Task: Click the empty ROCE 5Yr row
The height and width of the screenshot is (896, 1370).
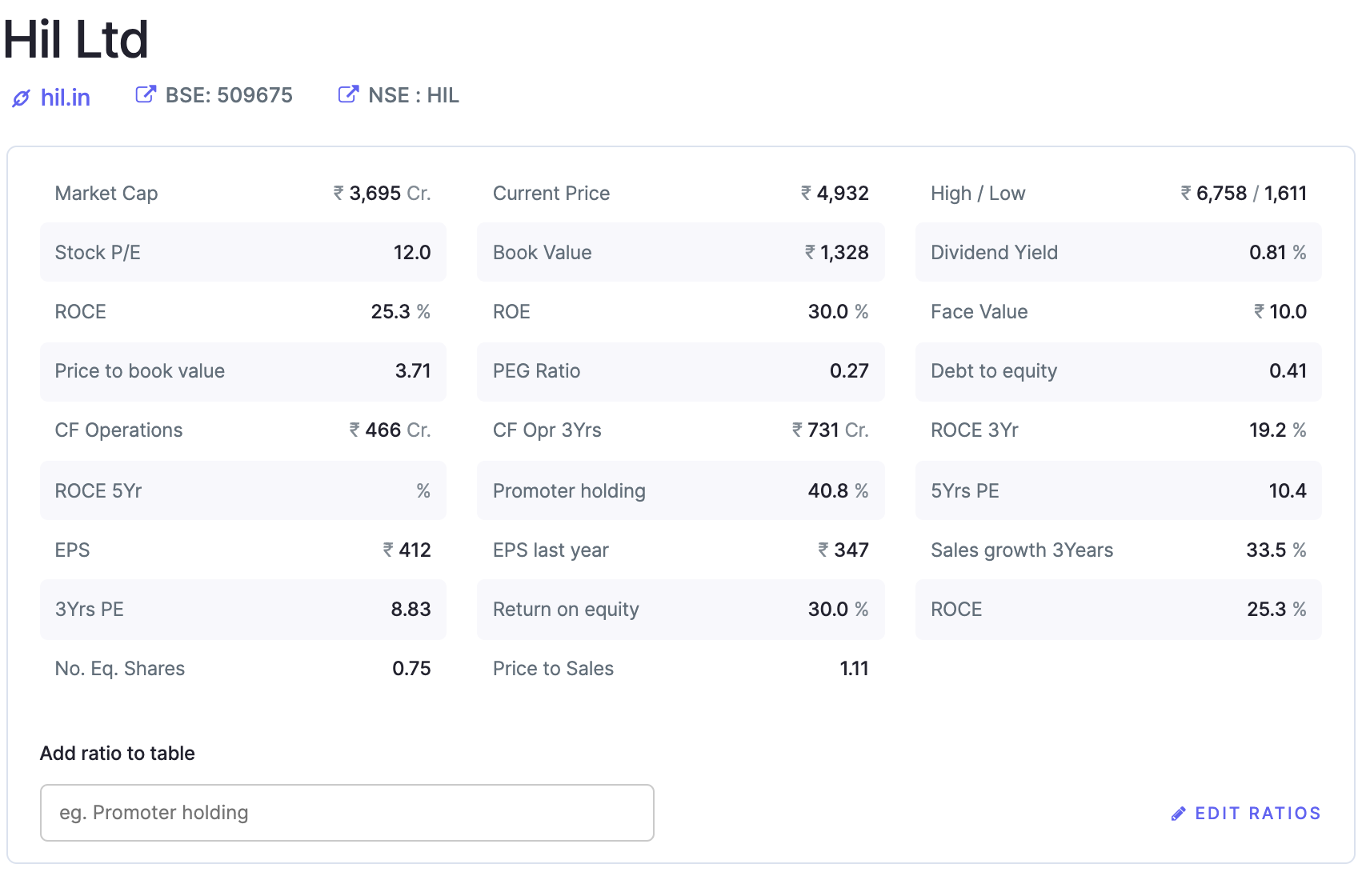Action: click(242, 491)
